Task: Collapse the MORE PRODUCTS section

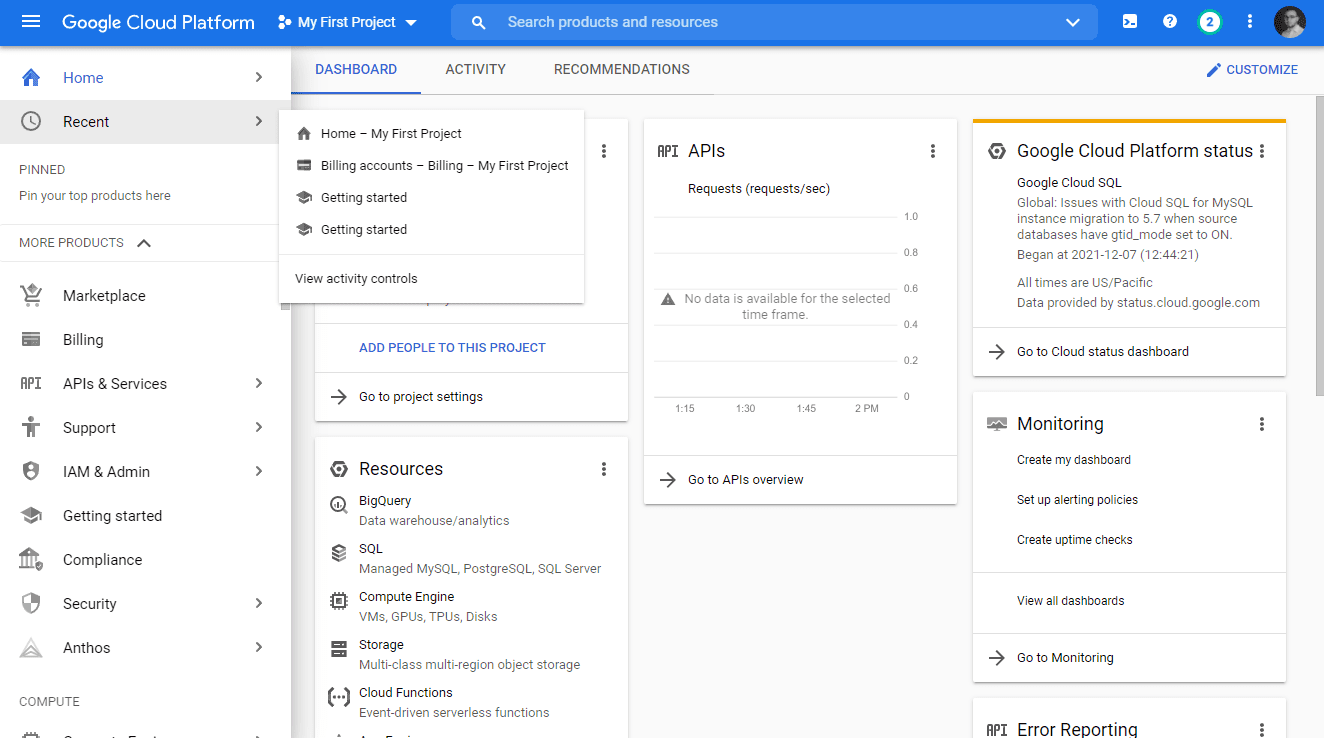Action: point(144,243)
